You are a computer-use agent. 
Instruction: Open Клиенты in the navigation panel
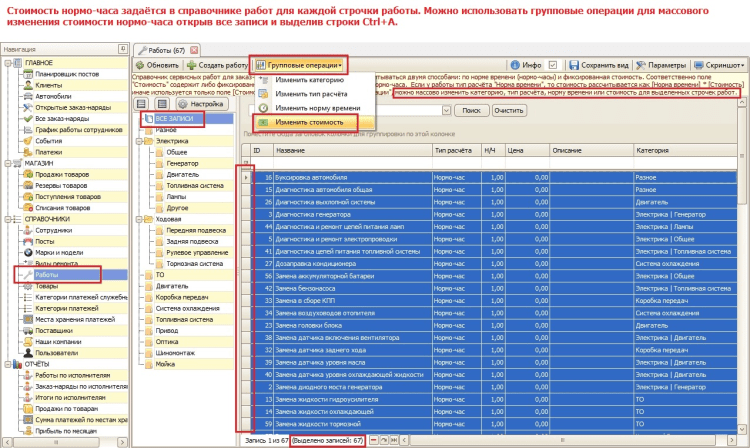pos(50,85)
